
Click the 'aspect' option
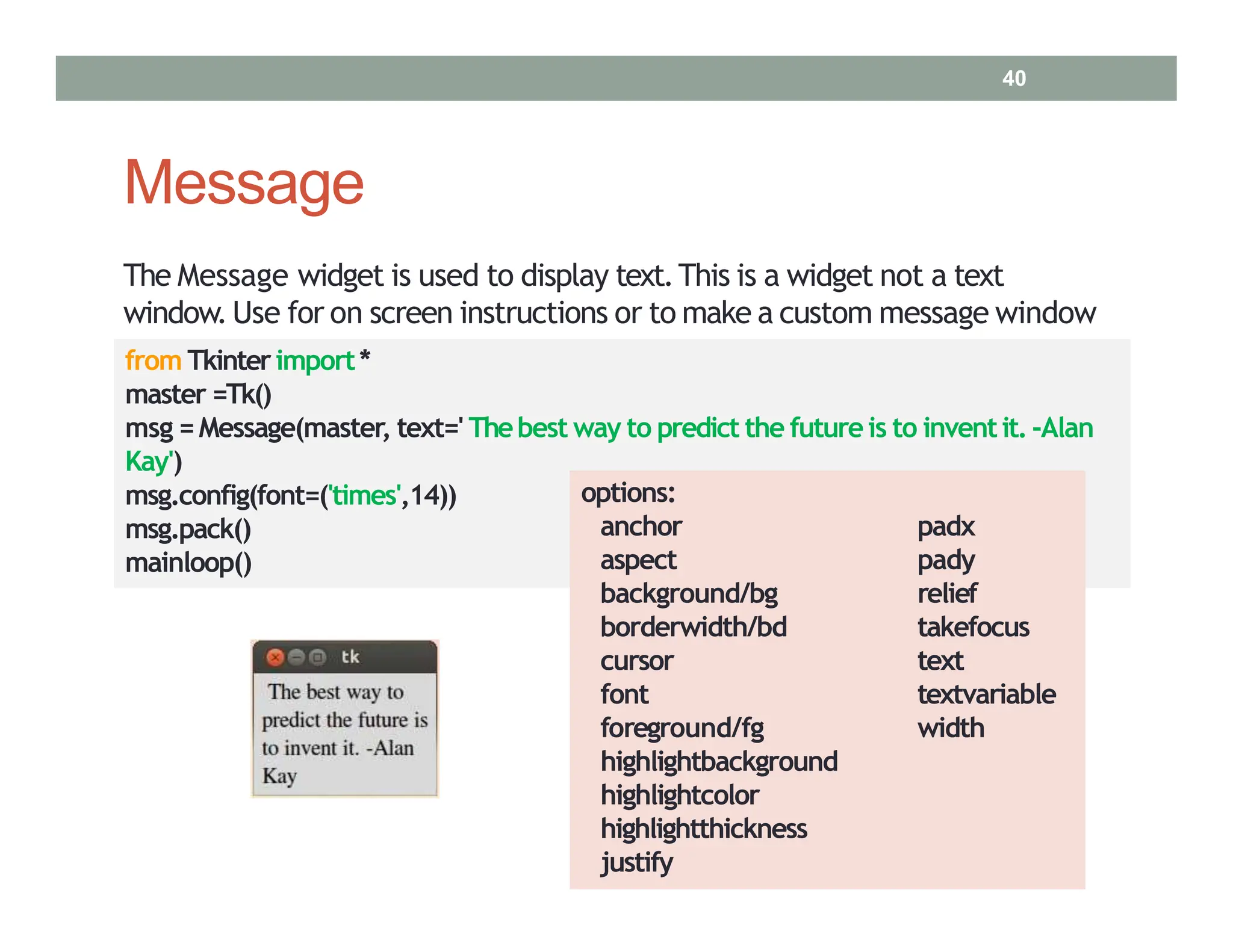coord(638,561)
